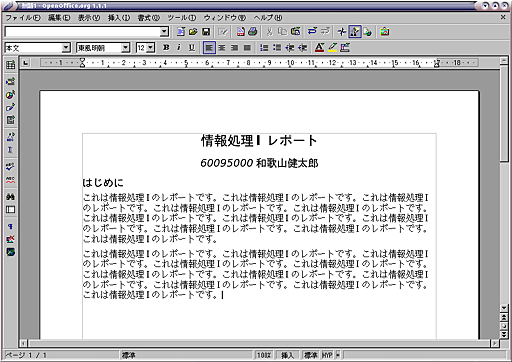The width and height of the screenshot is (512, 362).
Task: Select Justified alignment button
Action: [247, 48]
